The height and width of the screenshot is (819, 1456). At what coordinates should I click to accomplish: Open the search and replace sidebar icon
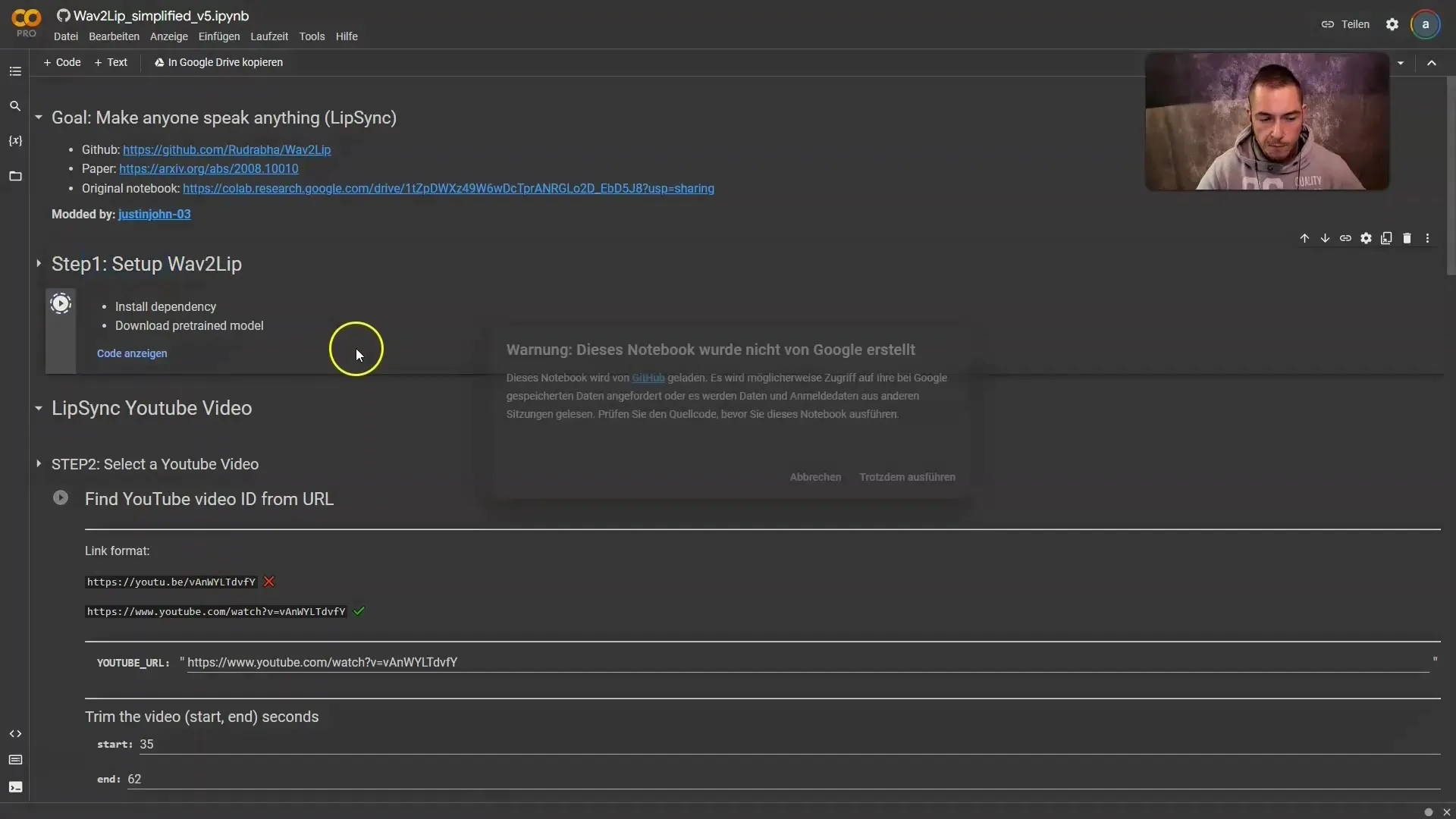(x=15, y=106)
